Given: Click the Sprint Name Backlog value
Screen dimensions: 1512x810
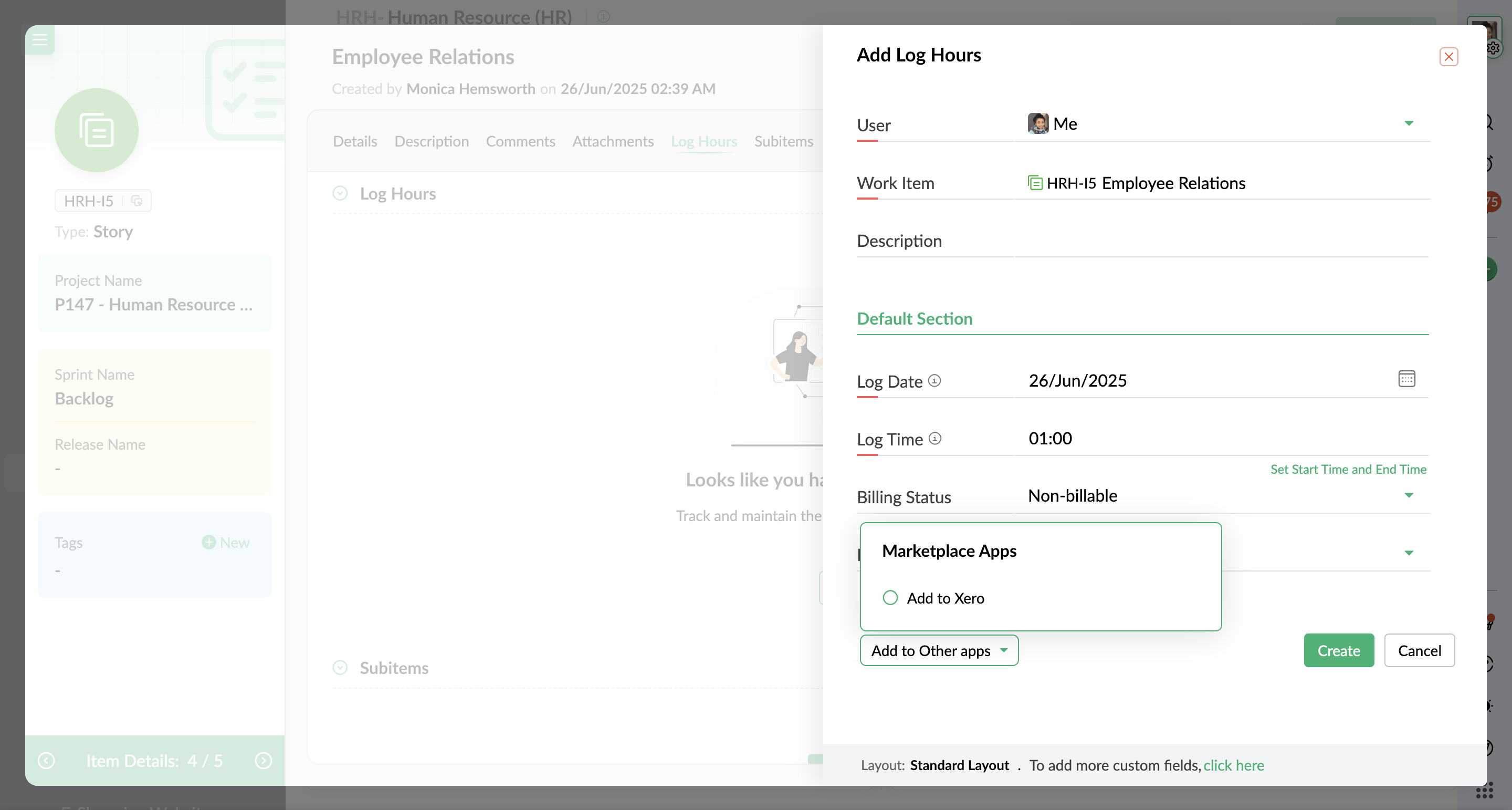Looking at the screenshot, I should click(x=84, y=398).
